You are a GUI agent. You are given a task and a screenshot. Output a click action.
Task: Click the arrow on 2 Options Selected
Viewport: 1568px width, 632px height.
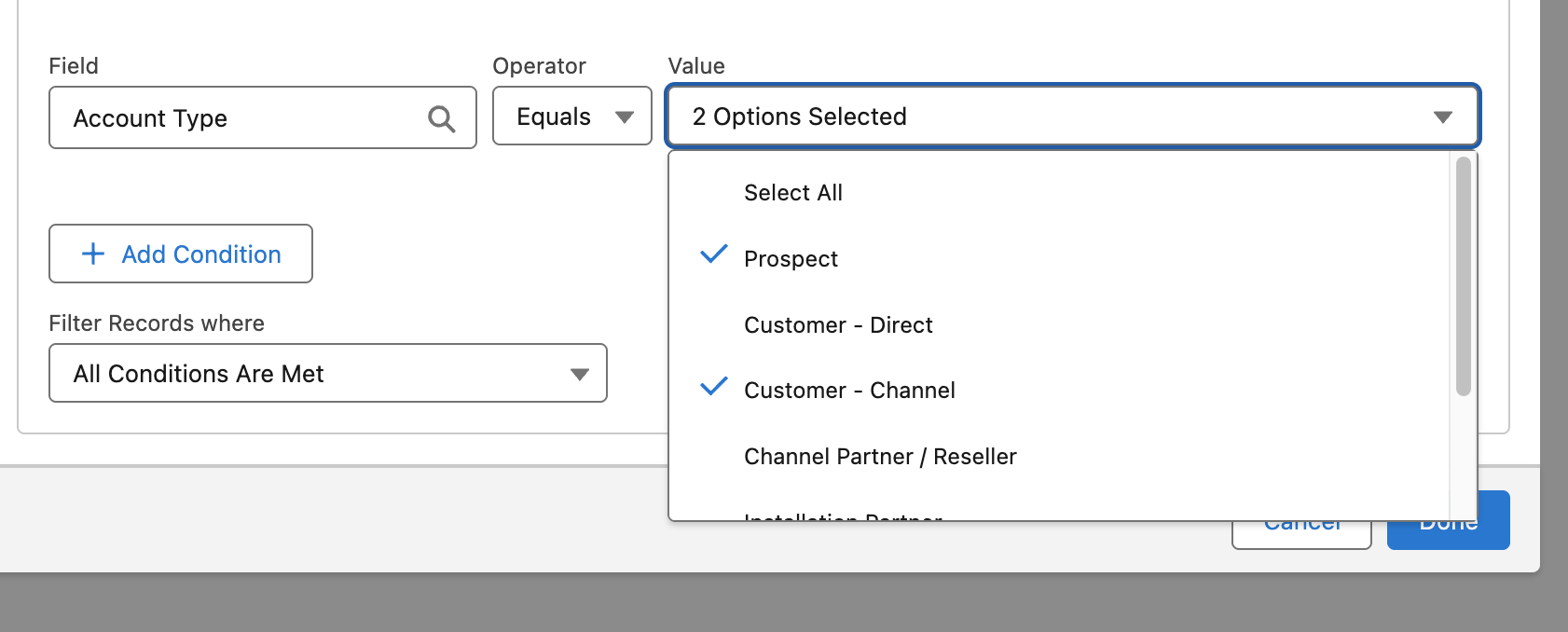[1442, 117]
